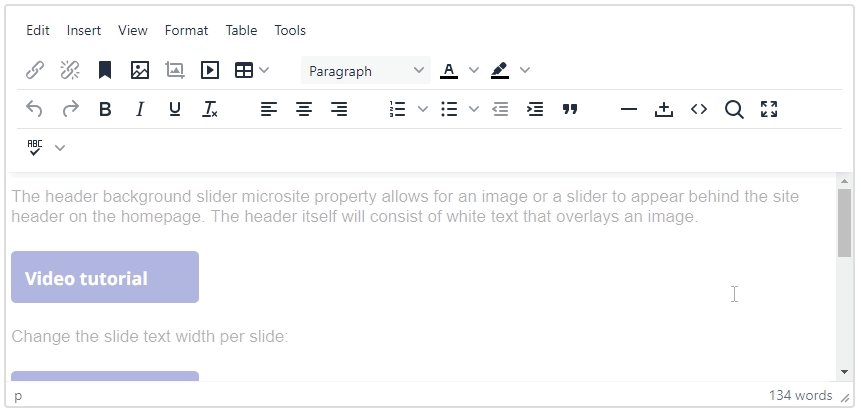Click the Insert link icon

(x=35, y=70)
